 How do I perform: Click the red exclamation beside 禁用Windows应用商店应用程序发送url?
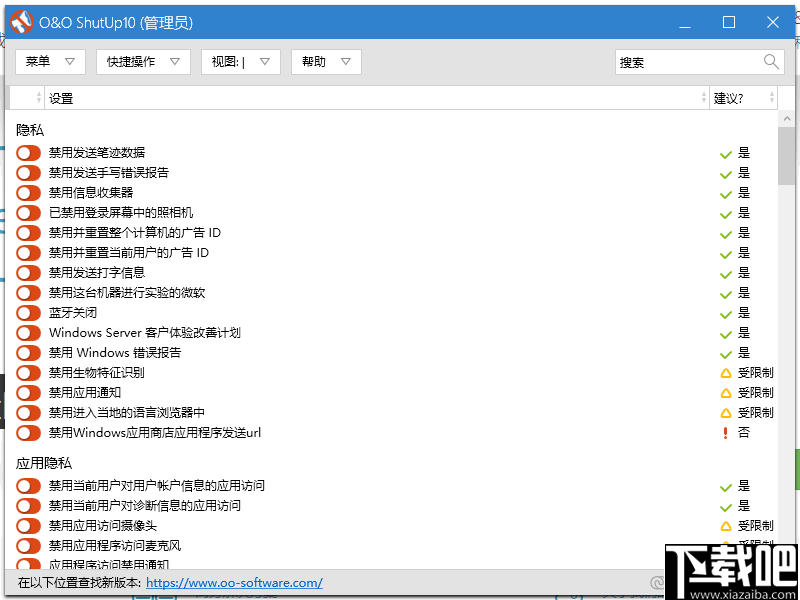[x=723, y=432]
